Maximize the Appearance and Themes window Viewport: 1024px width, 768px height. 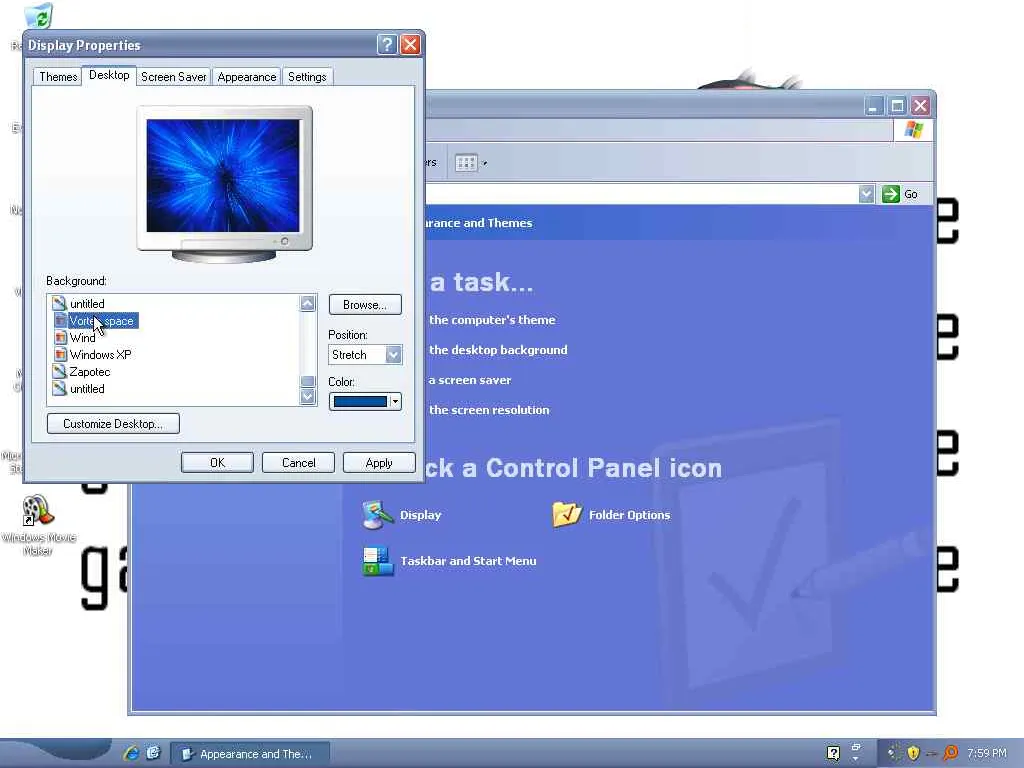click(x=897, y=106)
